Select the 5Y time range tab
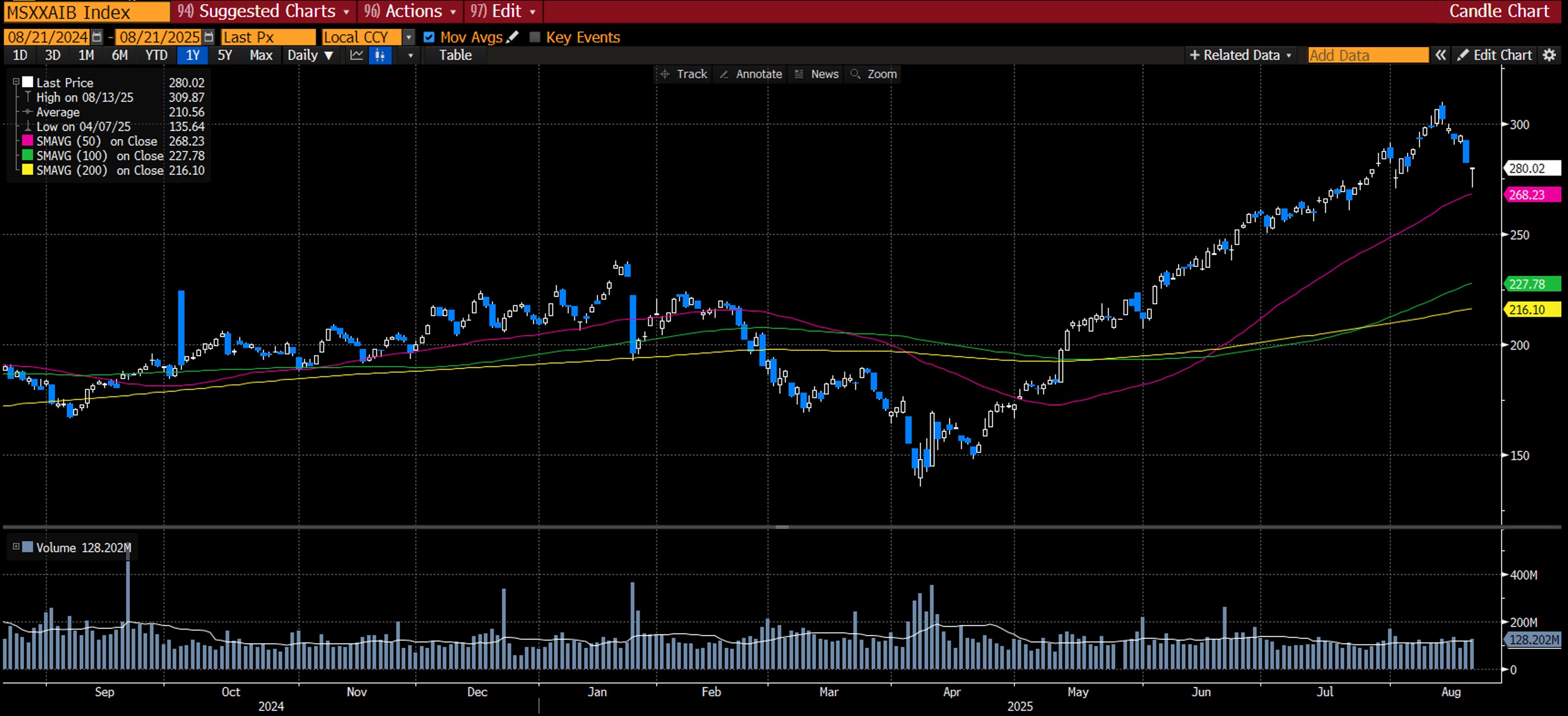The height and width of the screenshot is (716, 1568). pos(225,55)
